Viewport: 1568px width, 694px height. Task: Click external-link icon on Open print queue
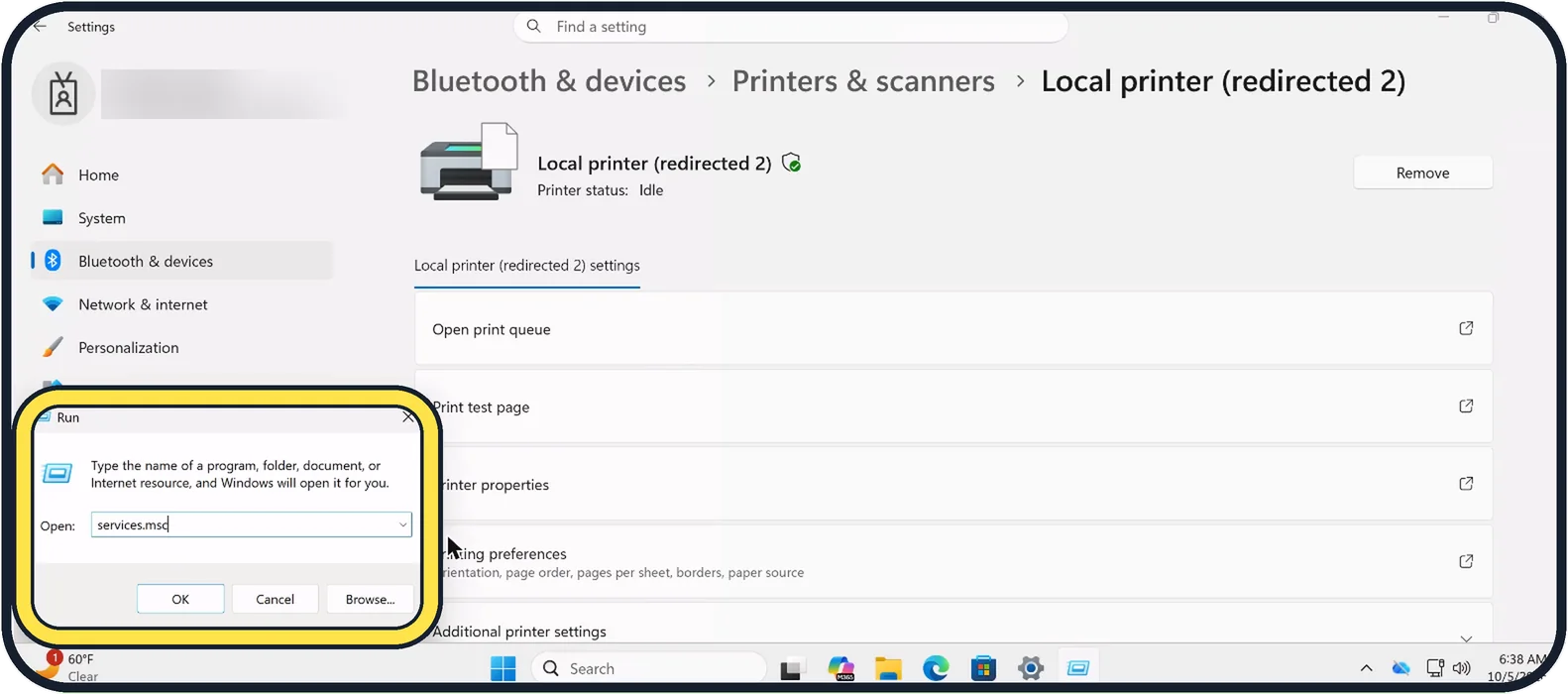pos(1466,328)
